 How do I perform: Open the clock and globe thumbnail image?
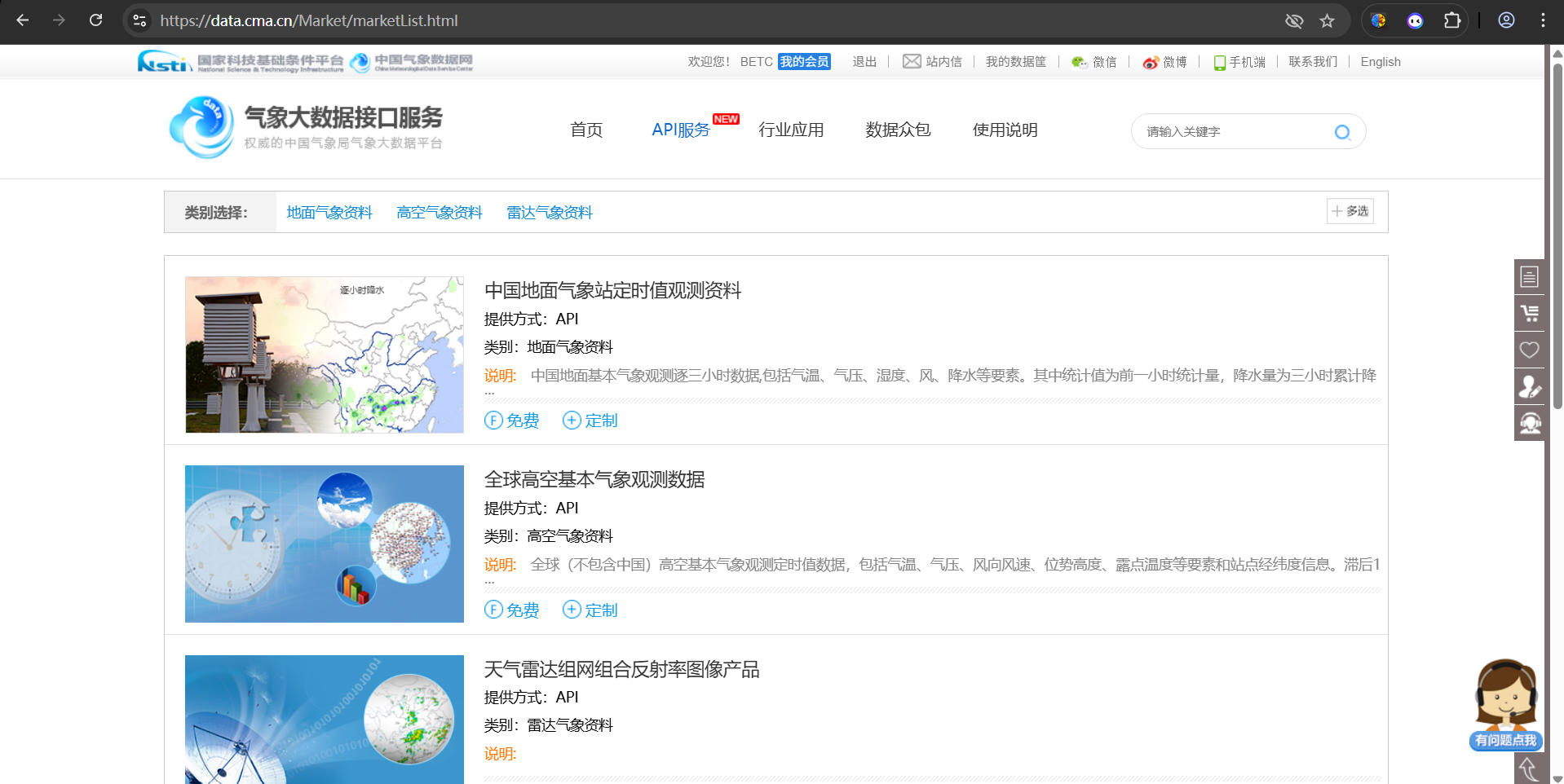point(325,544)
